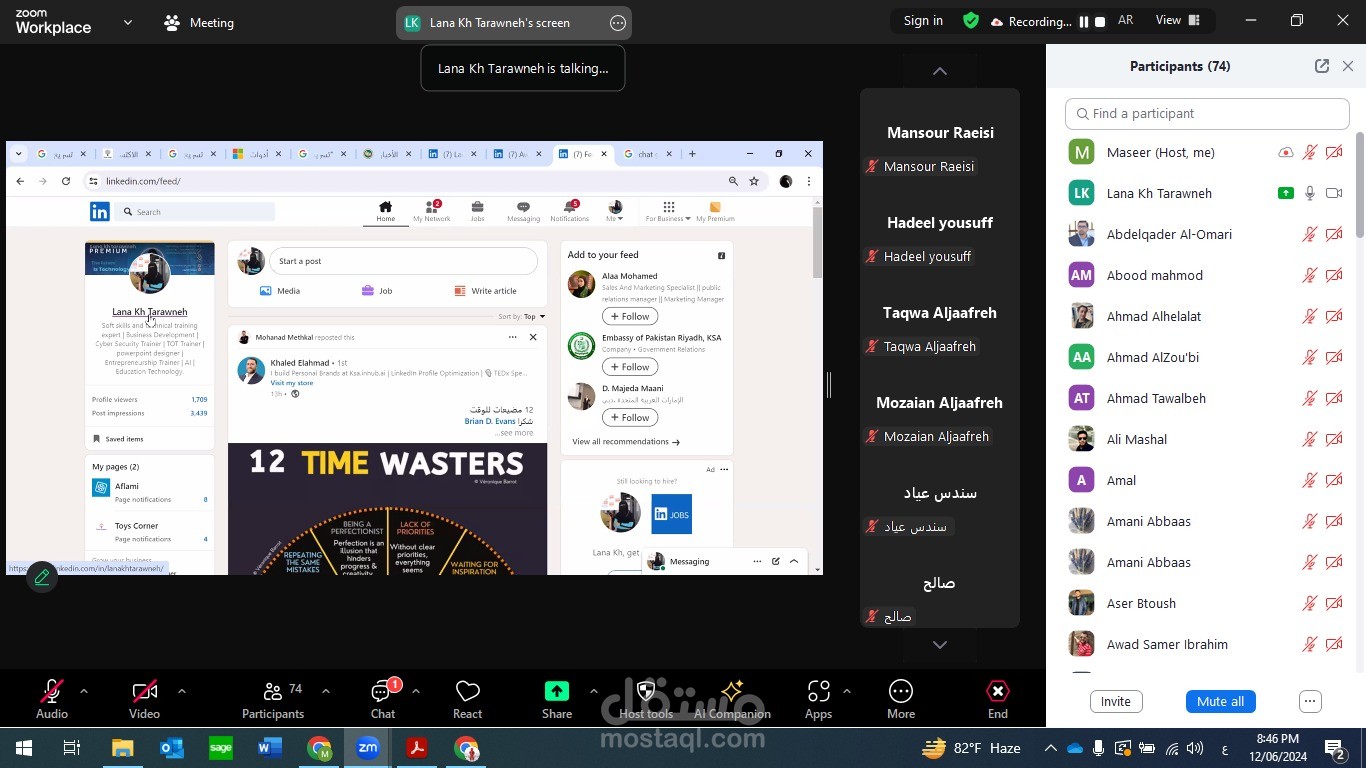This screenshot has height=768, width=1366.
Task: Click Mute all participants
Action: click(x=1220, y=701)
